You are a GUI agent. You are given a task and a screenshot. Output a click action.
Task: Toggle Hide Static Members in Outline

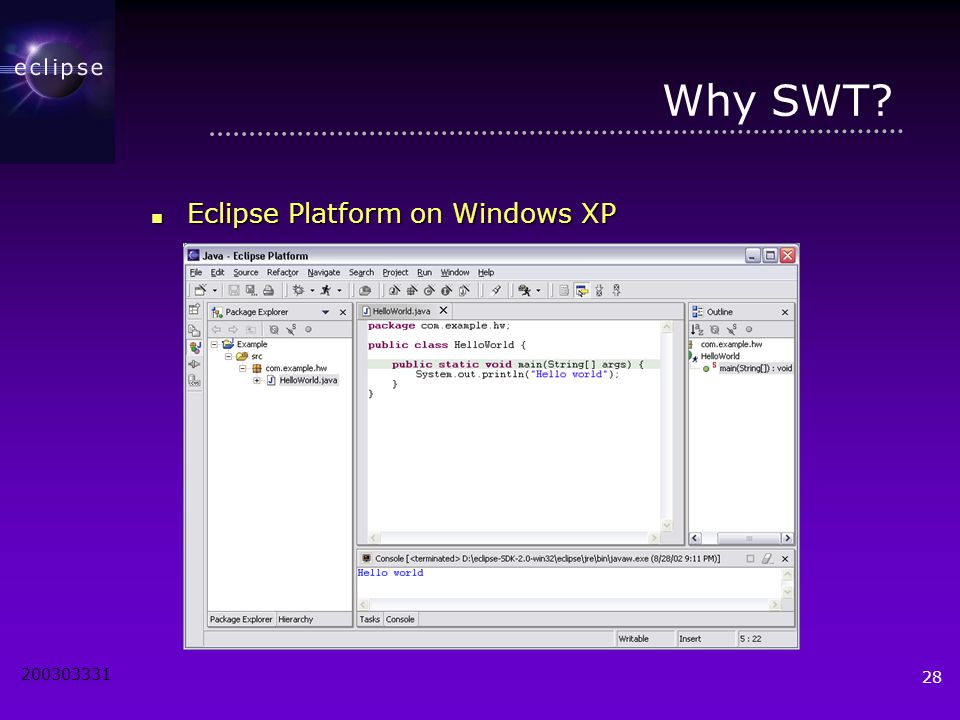click(x=732, y=329)
